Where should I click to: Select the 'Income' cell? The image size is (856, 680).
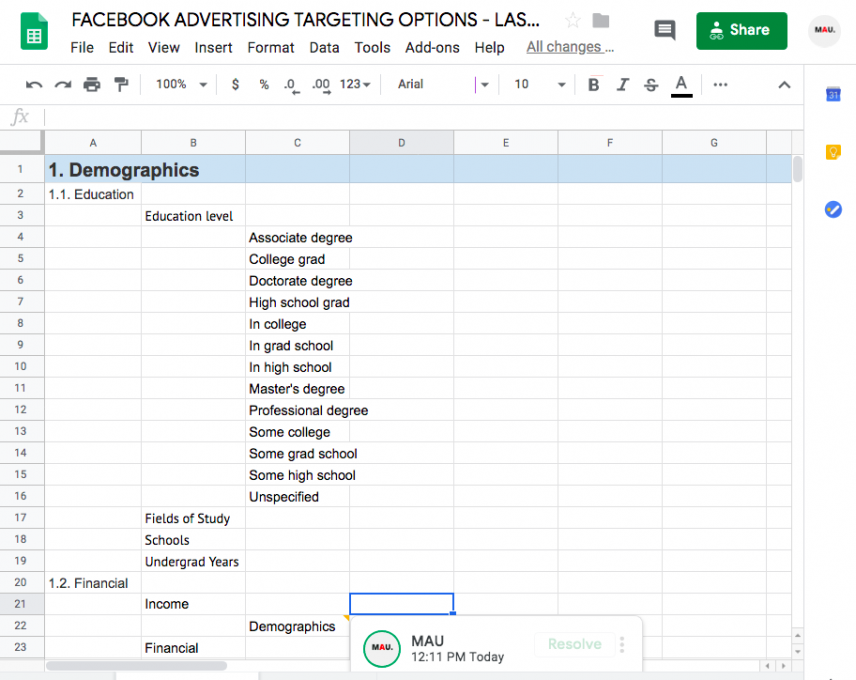193,604
